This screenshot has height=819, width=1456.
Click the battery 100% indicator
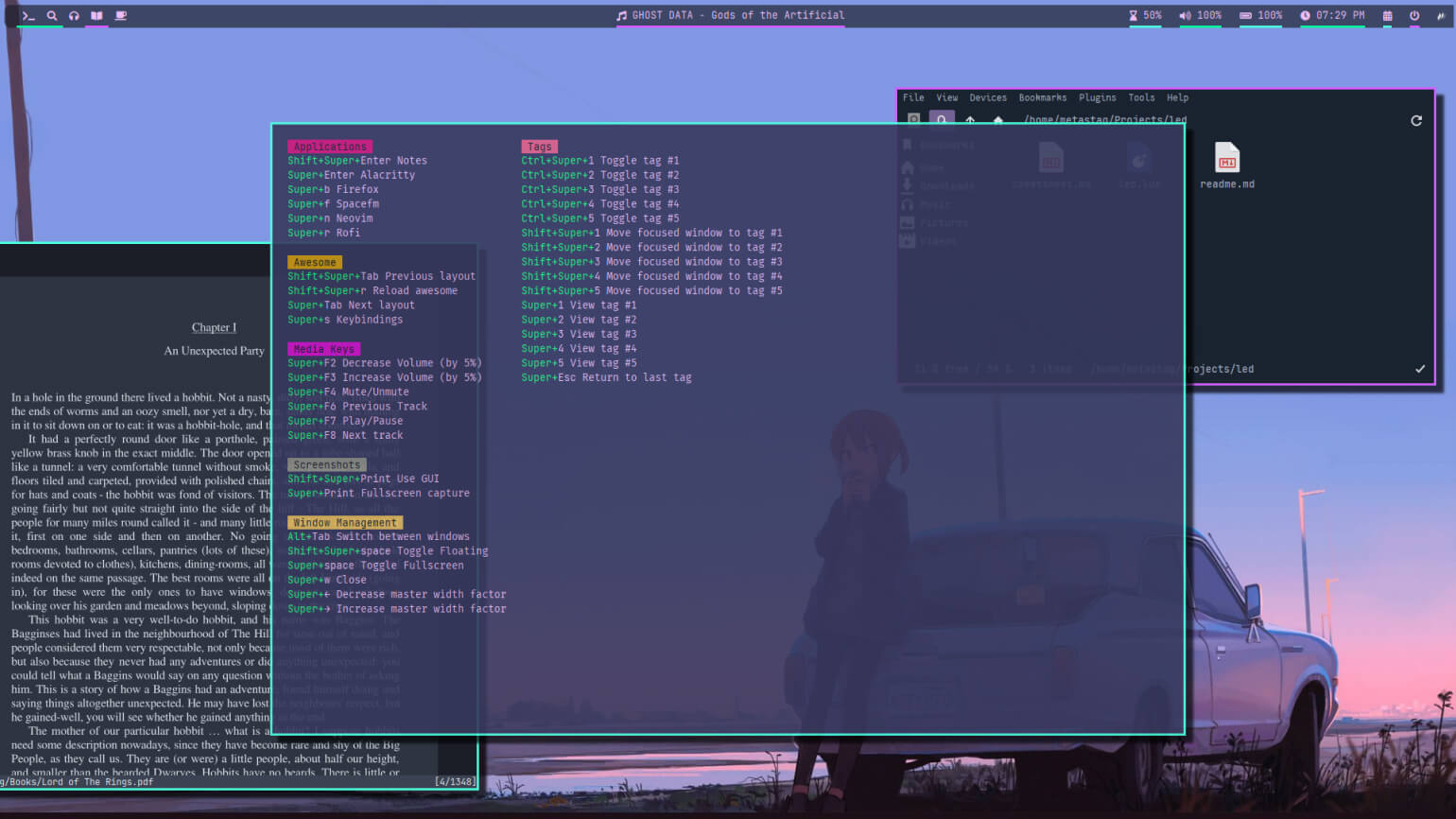pos(1260,15)
